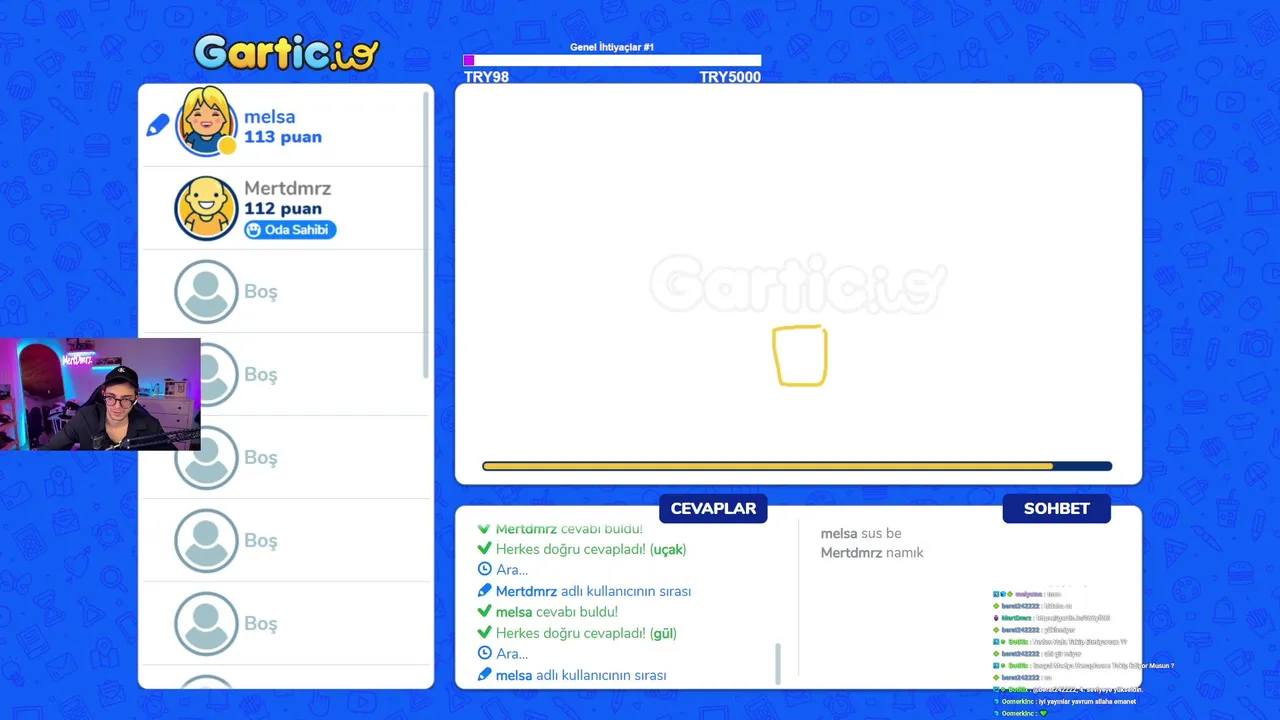Click the pencil icon beside 'melsa adlı kullanıcının sırası'
Screen dimensions: 1280x720
click(485, 675)
